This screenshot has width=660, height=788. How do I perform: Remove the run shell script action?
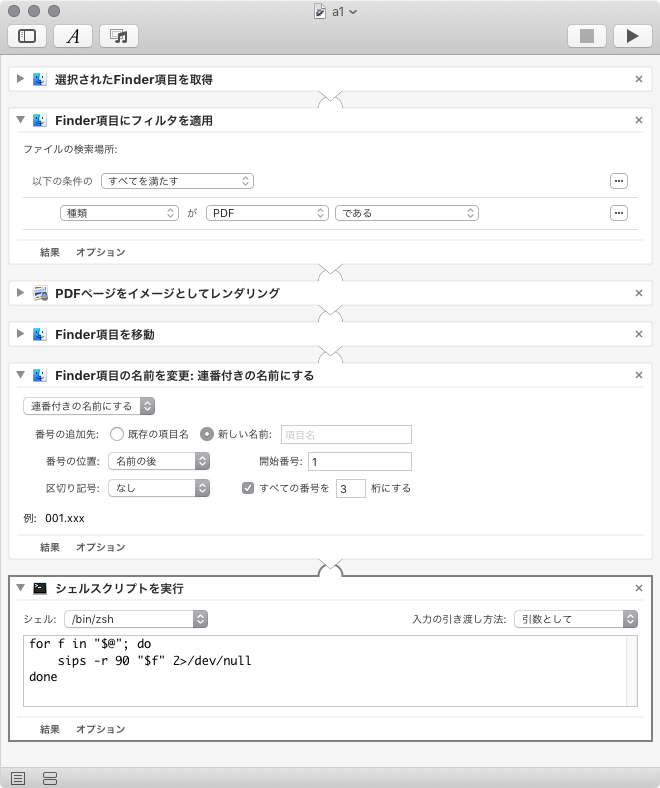(639, 588)
